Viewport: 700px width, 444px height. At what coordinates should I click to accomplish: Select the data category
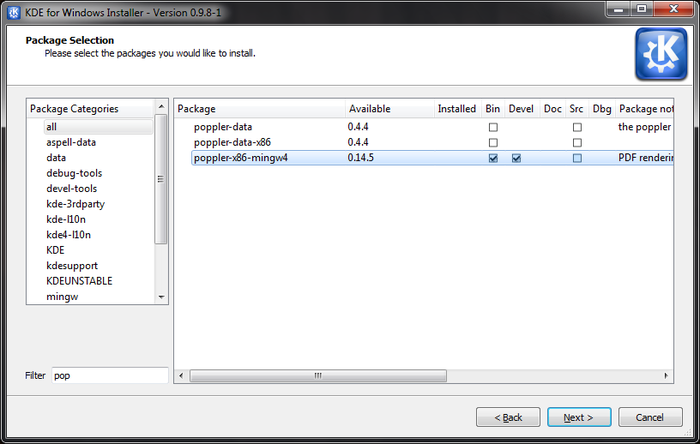(56, 158)
